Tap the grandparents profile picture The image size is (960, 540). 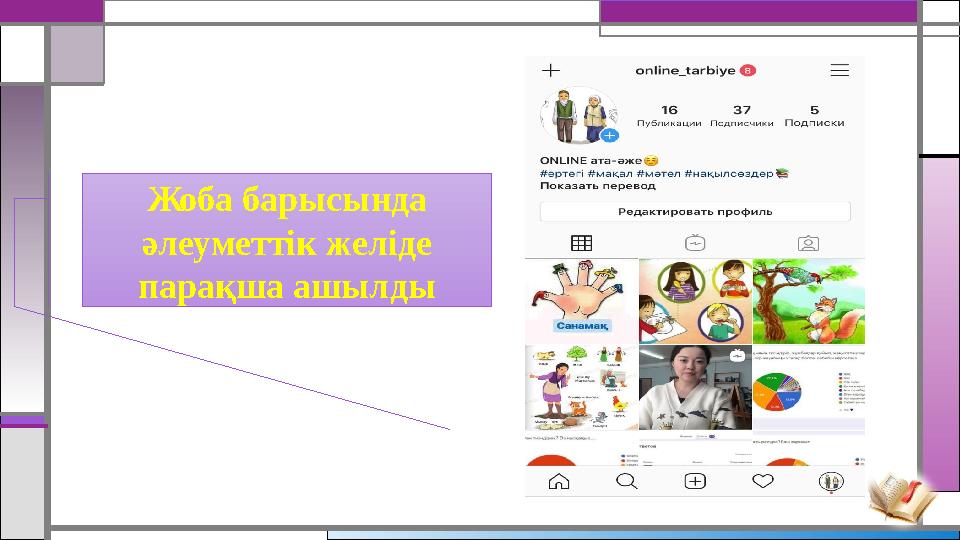coord(579,116)
